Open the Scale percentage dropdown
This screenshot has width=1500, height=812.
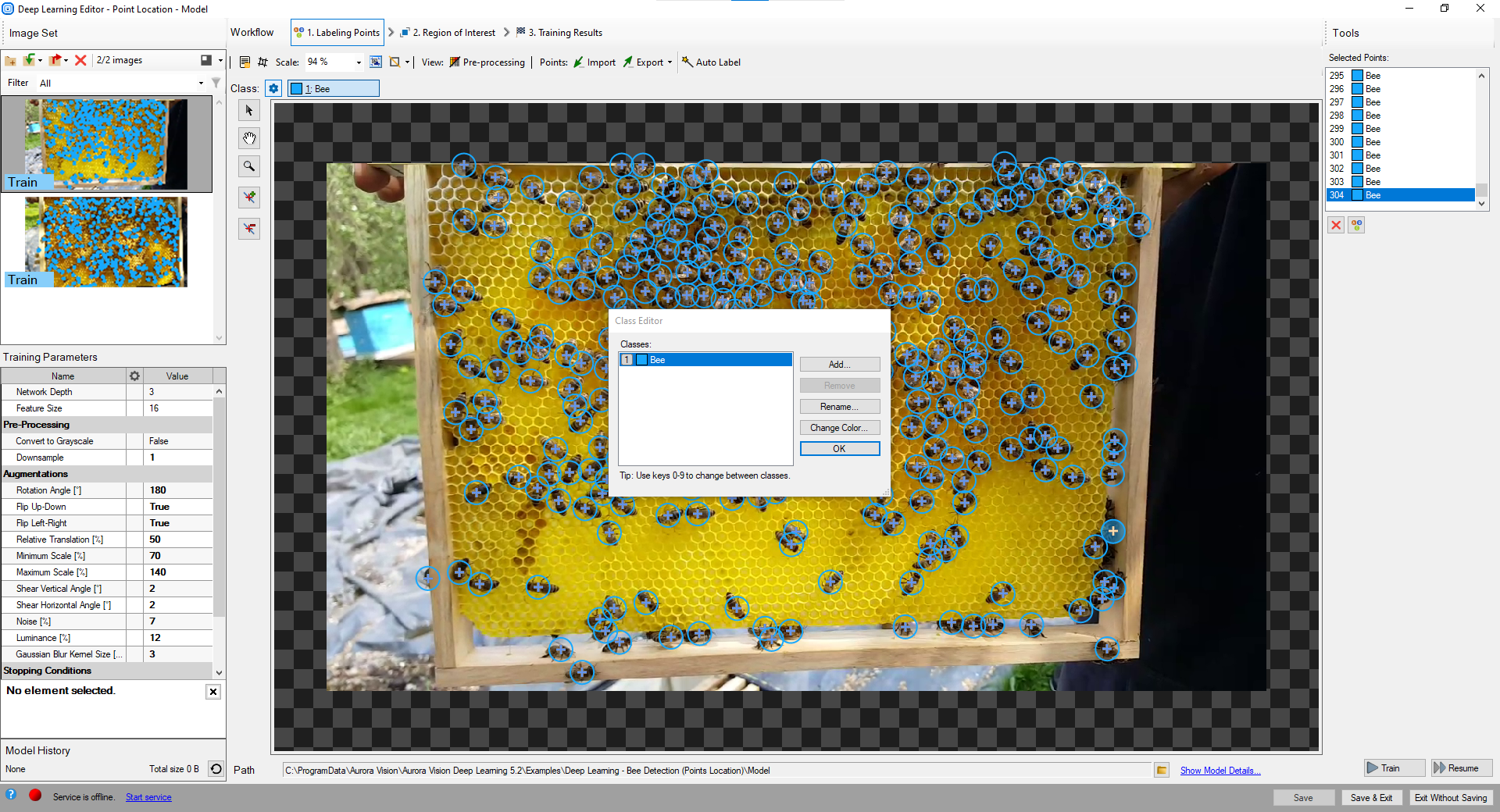(359, 62)
